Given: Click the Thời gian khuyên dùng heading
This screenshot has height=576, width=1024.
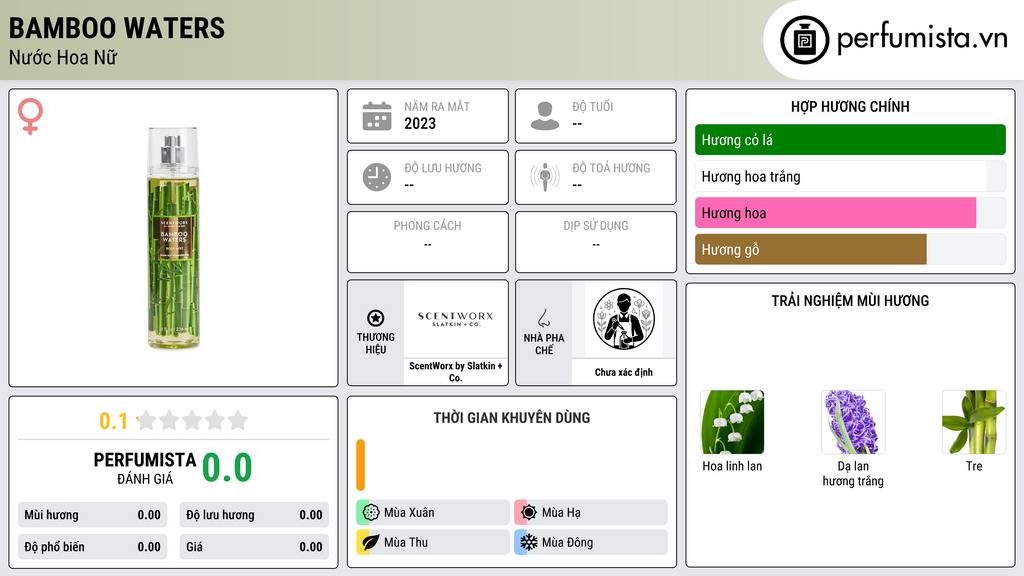Looking at the screenshot, I should (x=512, y=418).
